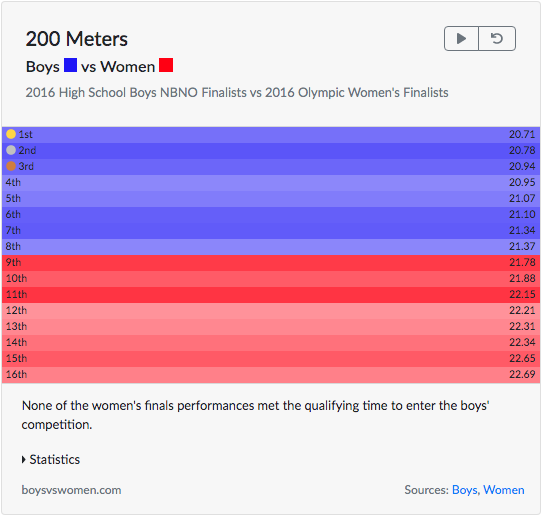Click the gold medal icon beside 1st

(11, 134)
